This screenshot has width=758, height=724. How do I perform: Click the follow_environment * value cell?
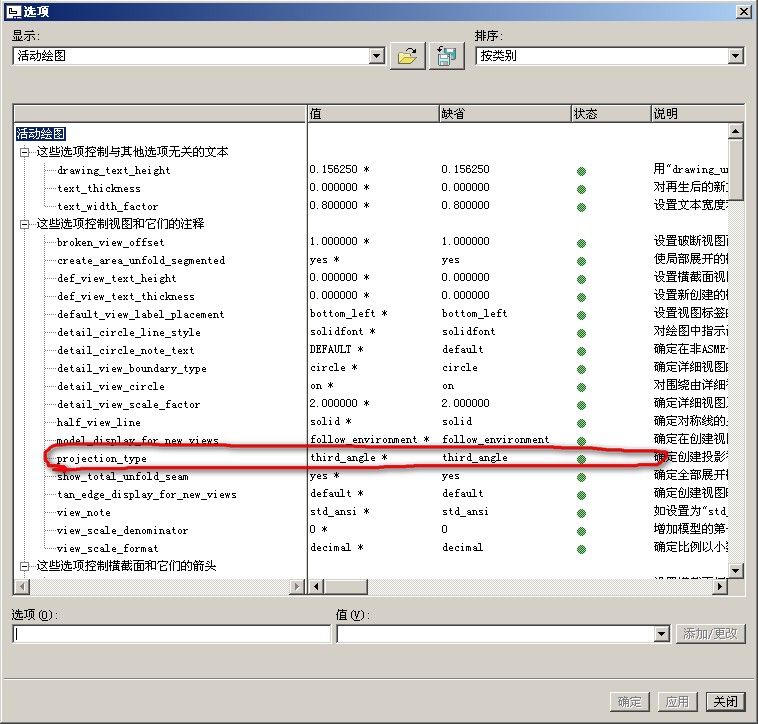click(370, 440)
